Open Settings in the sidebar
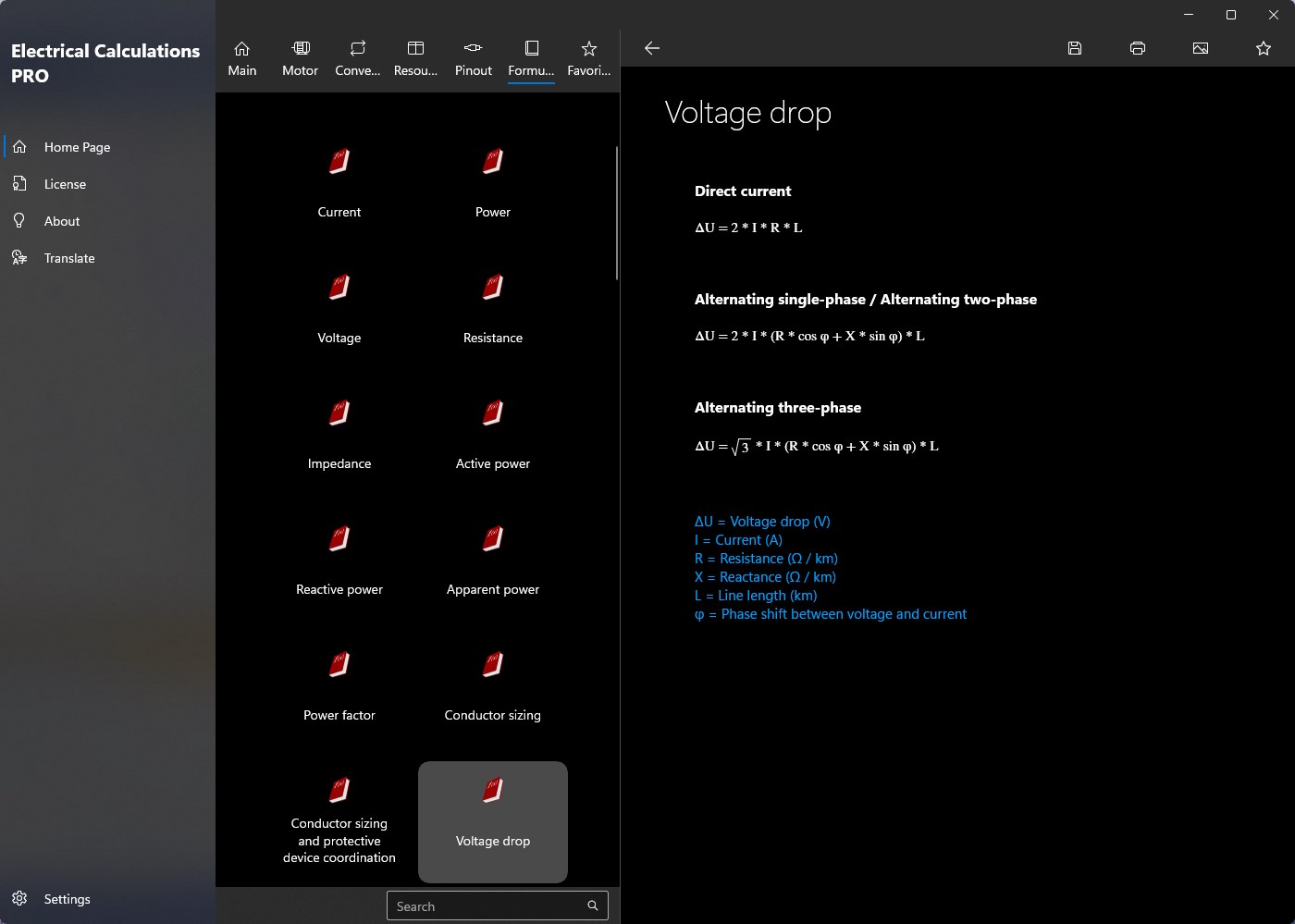1295x924 pixels. 108,899
